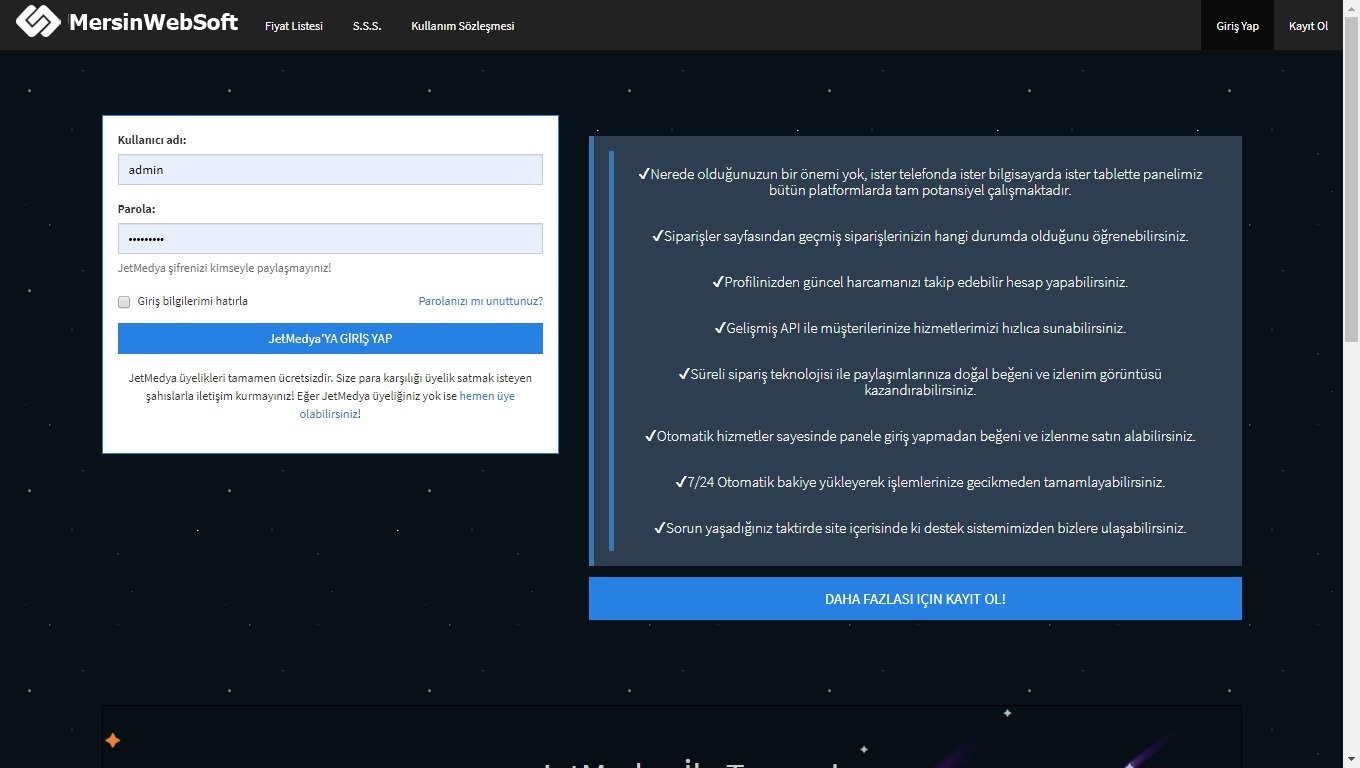1360x768 pixels.
Task: Click the checkmark next to Siparişler line
Action: coord(658,236)
